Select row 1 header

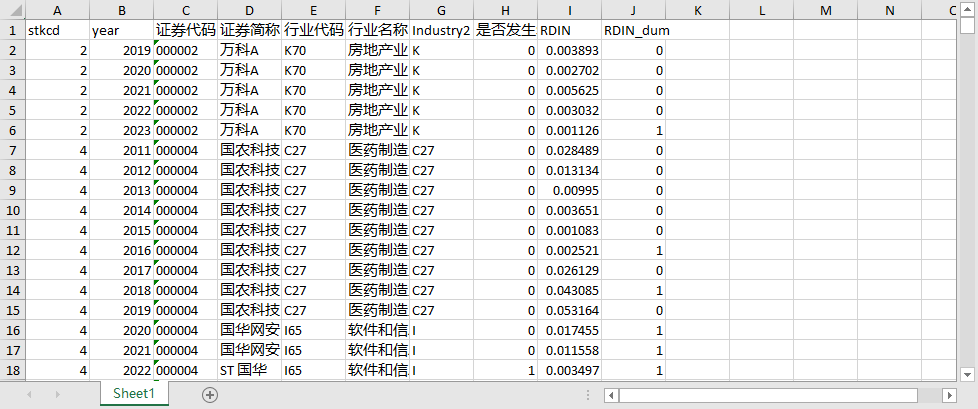pyautogui.click(x=12, y=30)
